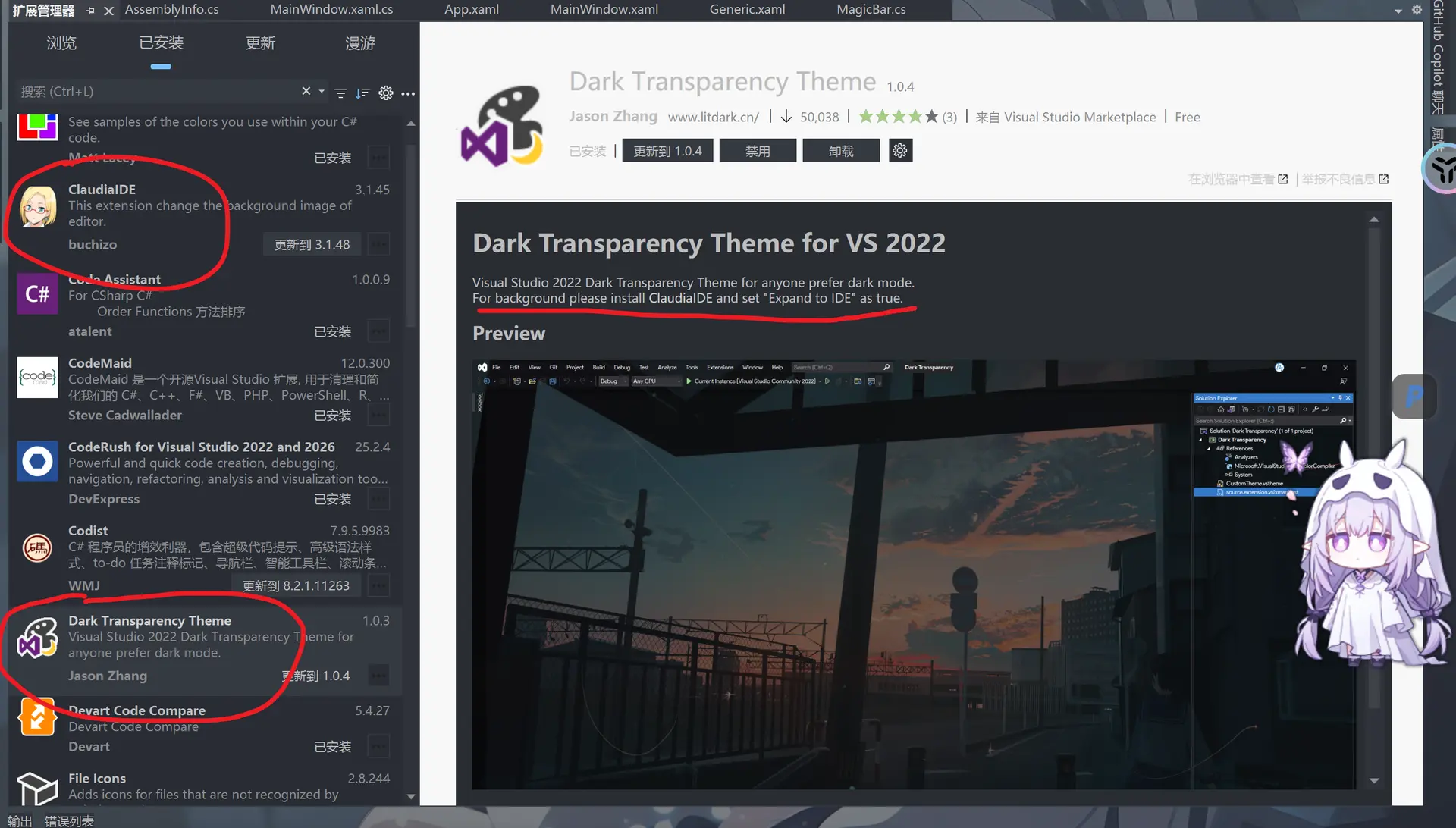Select the File Icons extension icon
This screenshot has width=1456, height=828.
point(37,789)
